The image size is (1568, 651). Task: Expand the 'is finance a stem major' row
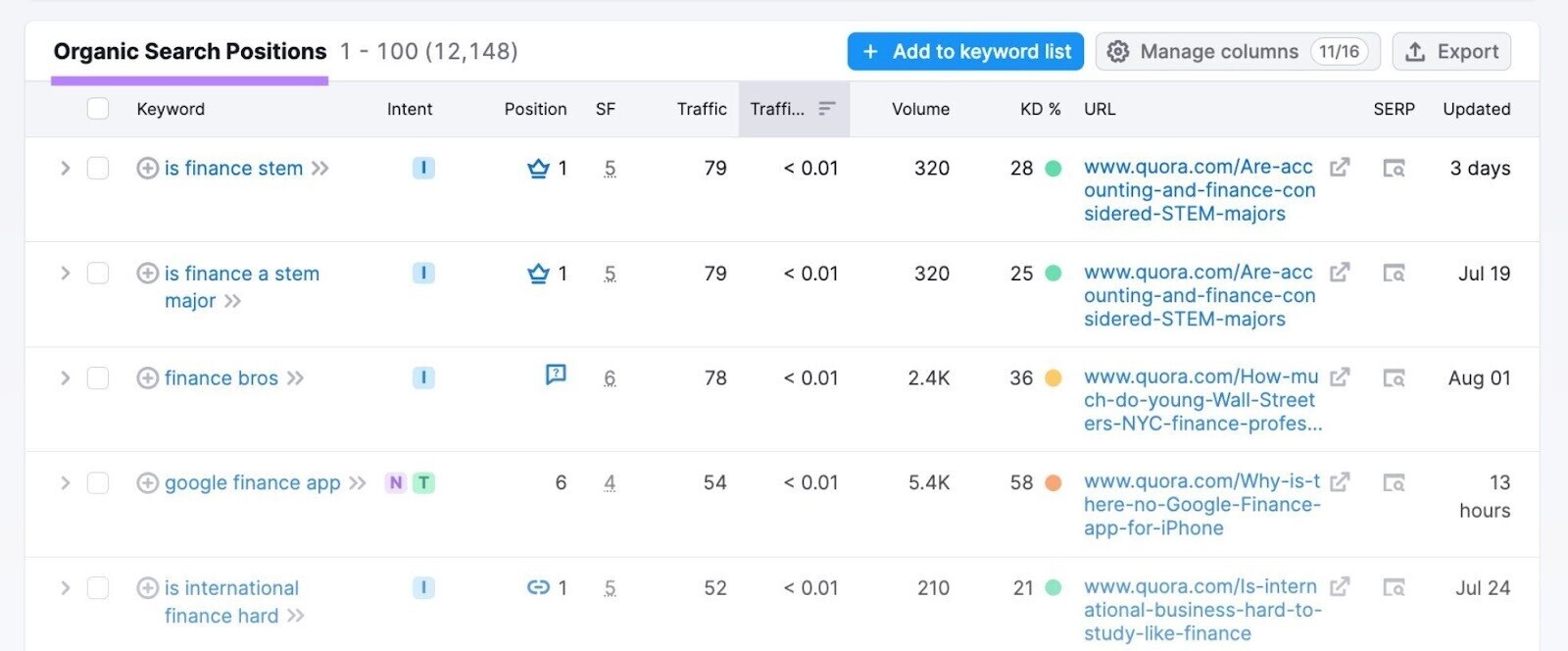(65, 274)
